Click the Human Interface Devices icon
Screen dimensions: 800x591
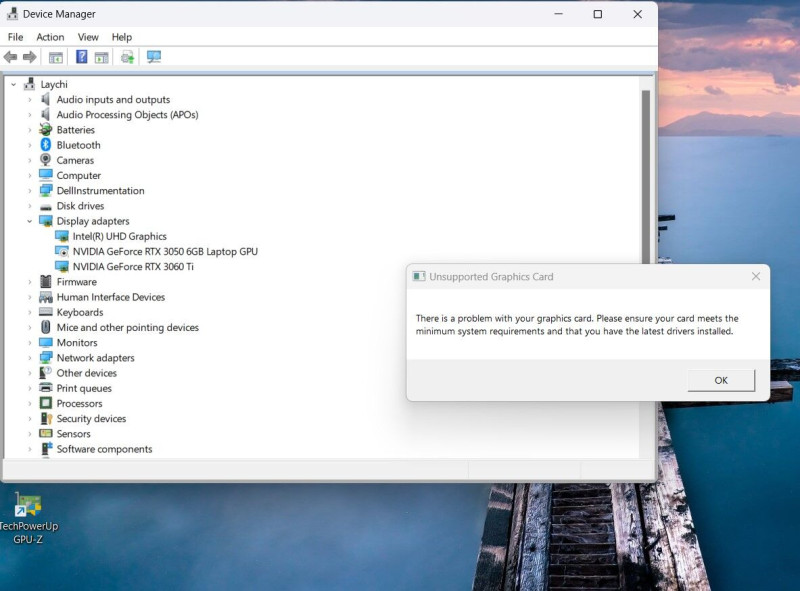(x=45, y=297)
